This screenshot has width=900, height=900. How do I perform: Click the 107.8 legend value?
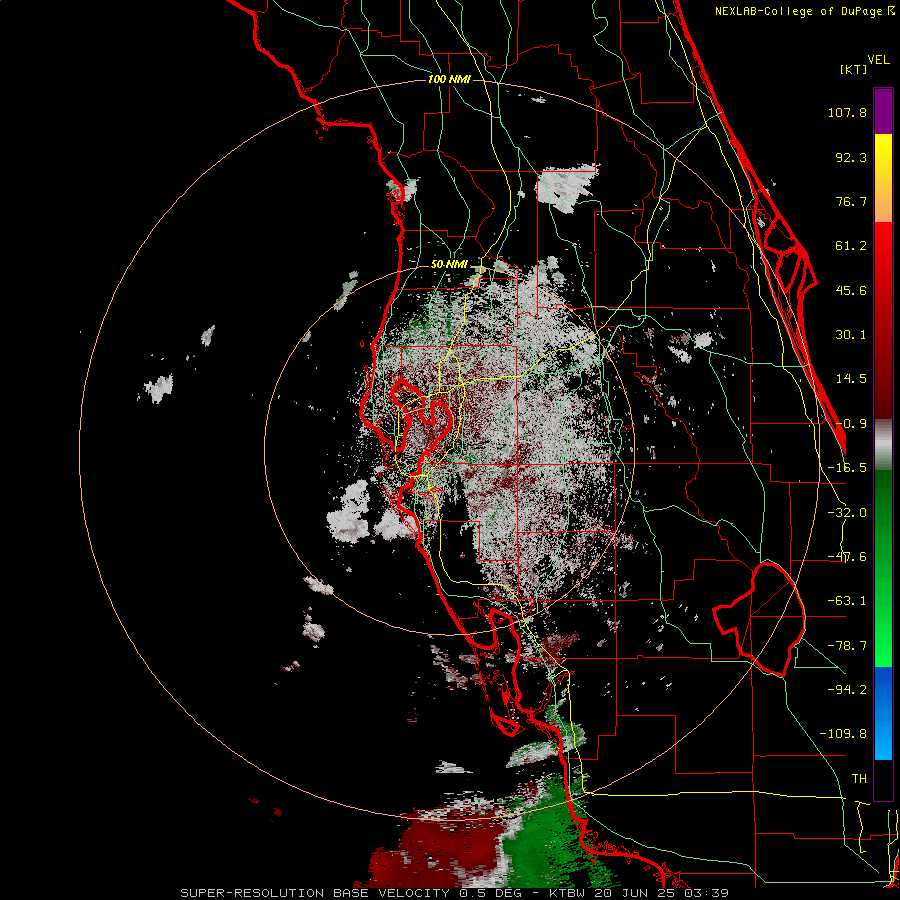click(x=847, y=112)
